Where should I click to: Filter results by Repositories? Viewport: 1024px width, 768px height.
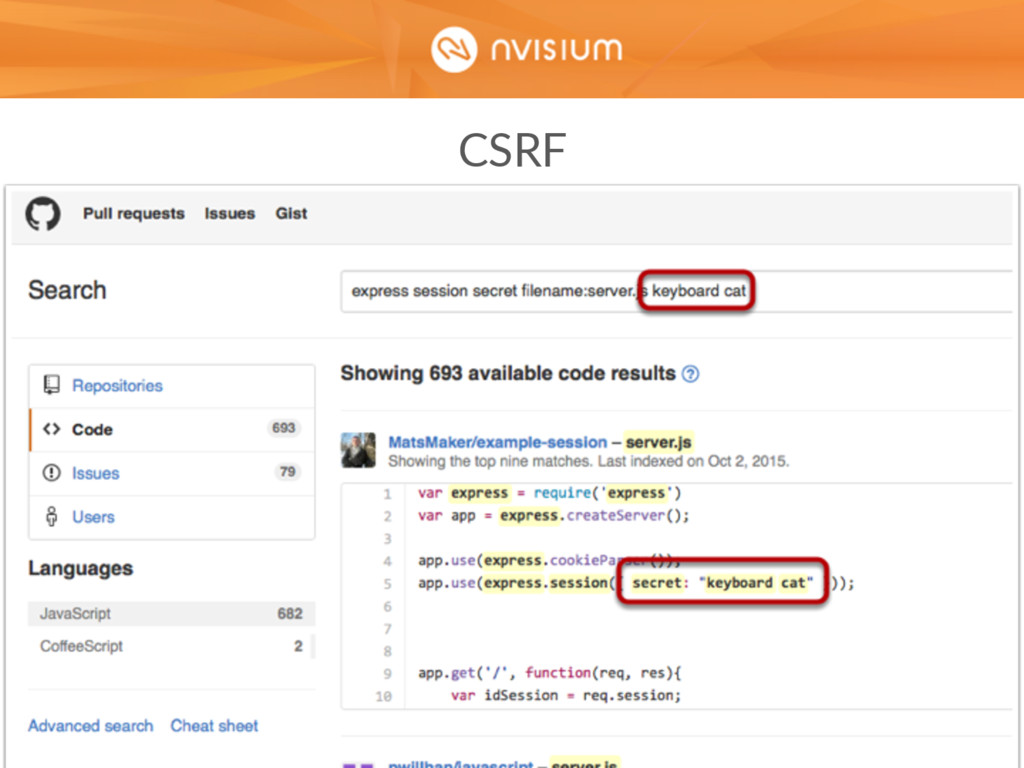(172, 386)
